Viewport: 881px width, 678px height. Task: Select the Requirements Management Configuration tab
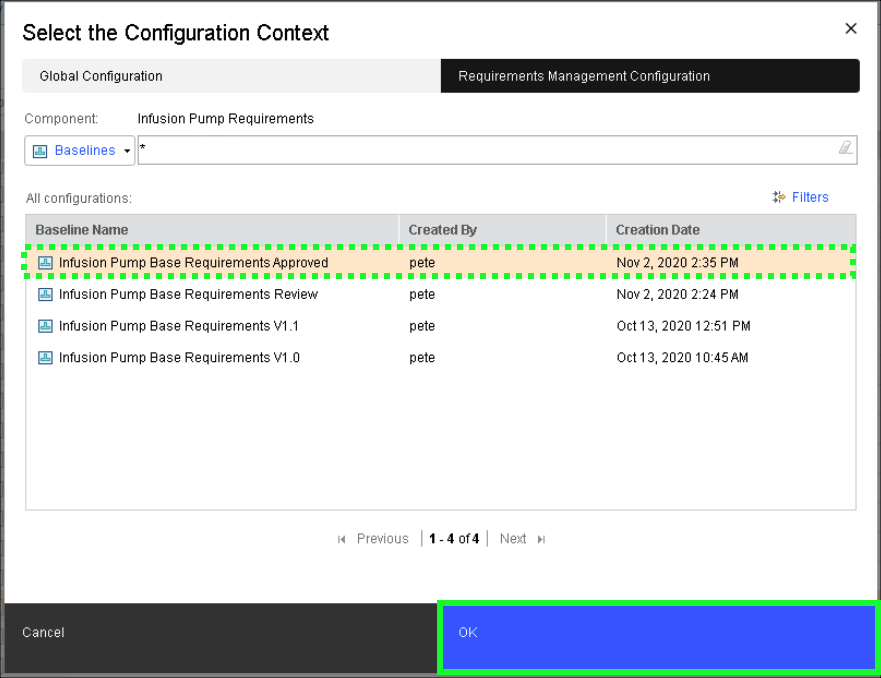pyautogui.click(x=649, y=76)
